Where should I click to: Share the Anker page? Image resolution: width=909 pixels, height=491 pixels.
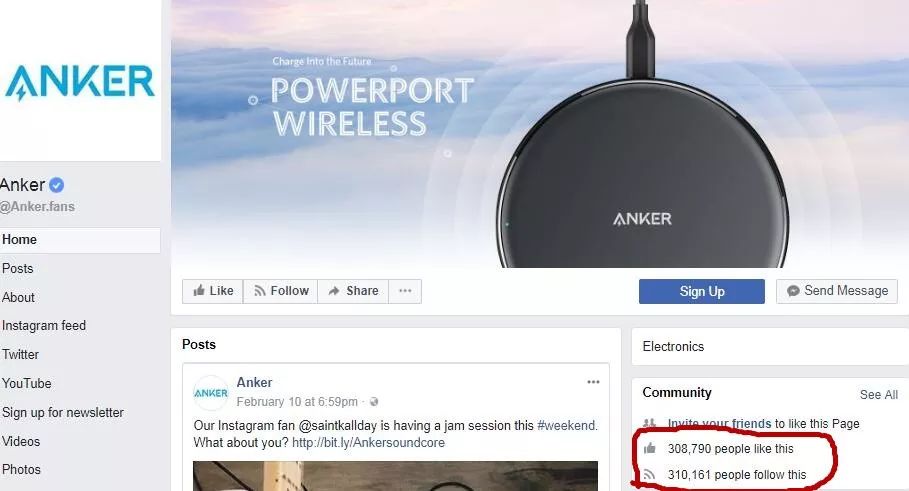coord(353,291)
